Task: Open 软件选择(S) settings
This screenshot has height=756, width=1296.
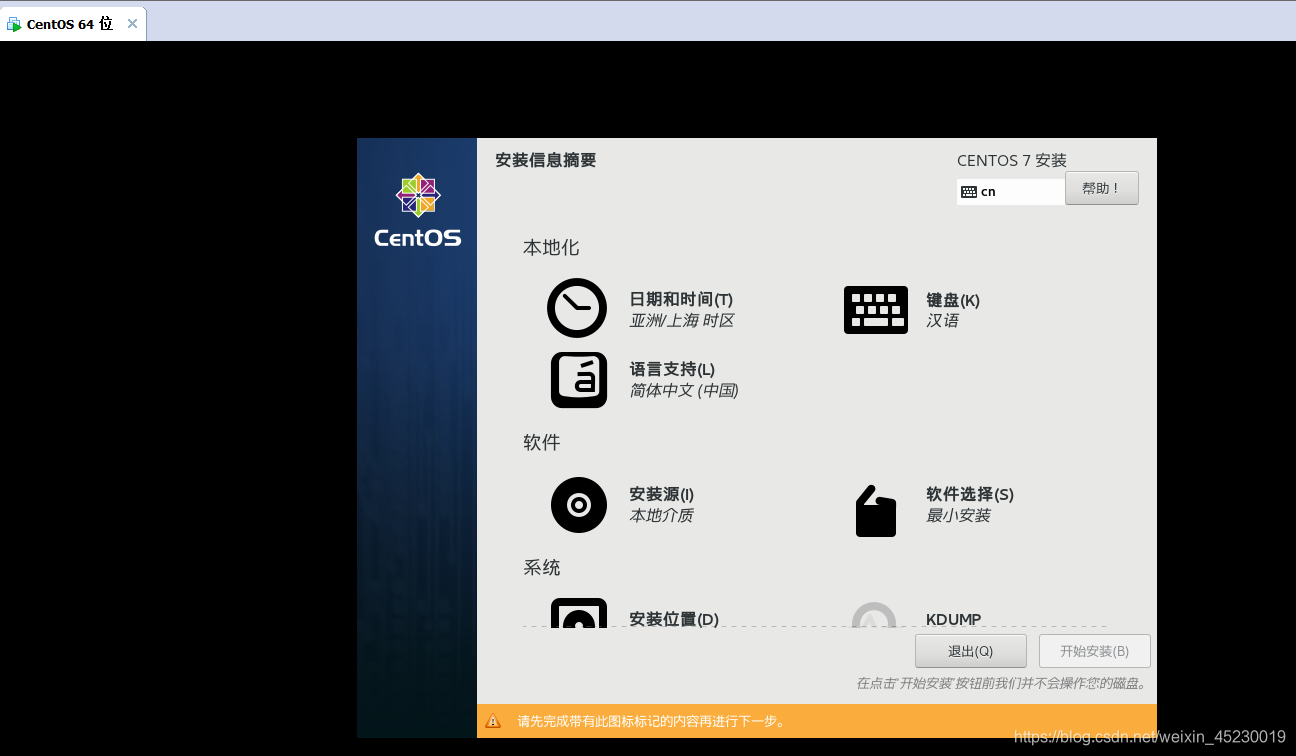Action: [970, 494]
